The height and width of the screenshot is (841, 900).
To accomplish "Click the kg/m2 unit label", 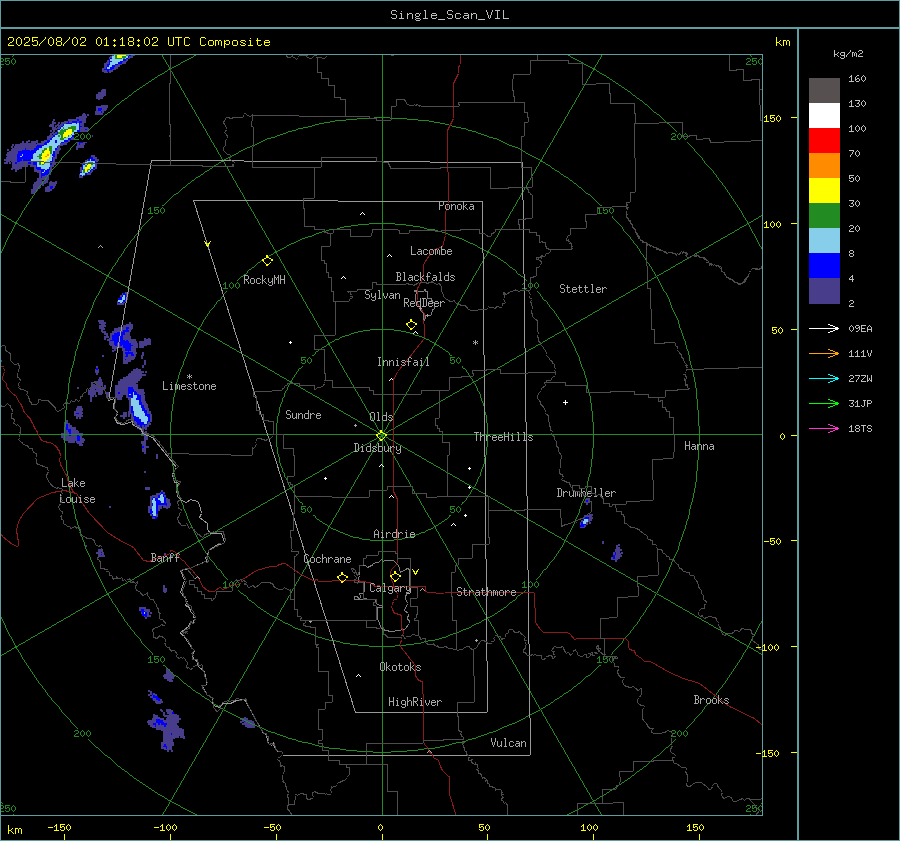I will (848, 54).
